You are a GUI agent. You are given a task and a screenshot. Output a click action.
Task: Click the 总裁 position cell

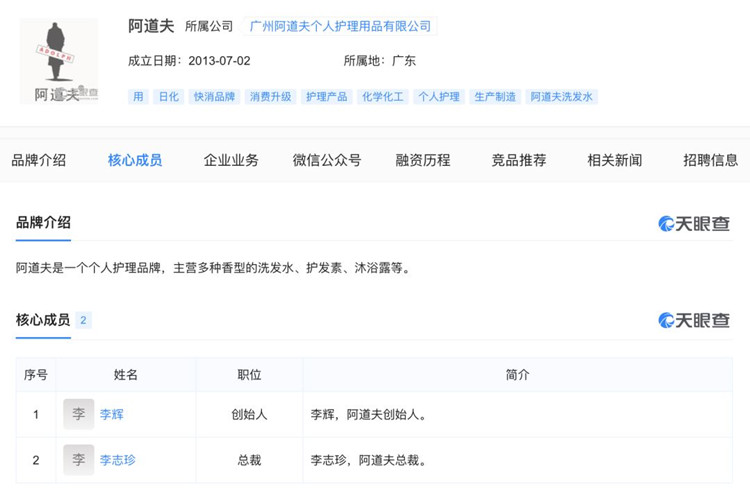249,460
